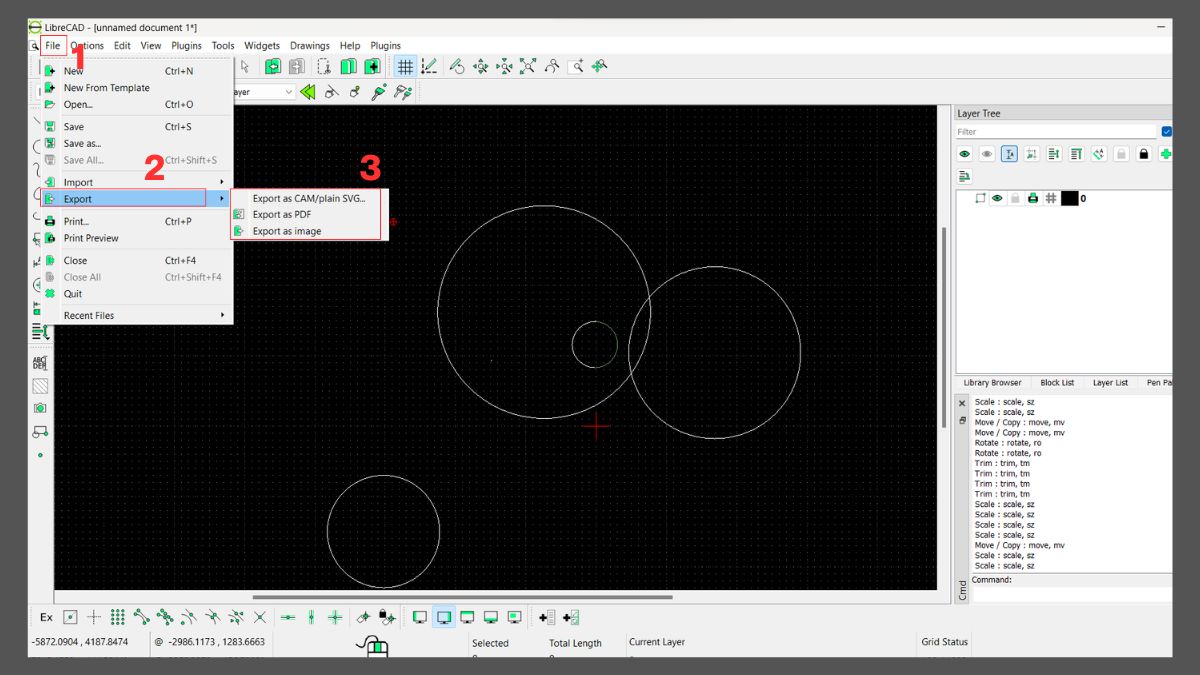Click the black color swatch of layer 0

point(1069,198)
